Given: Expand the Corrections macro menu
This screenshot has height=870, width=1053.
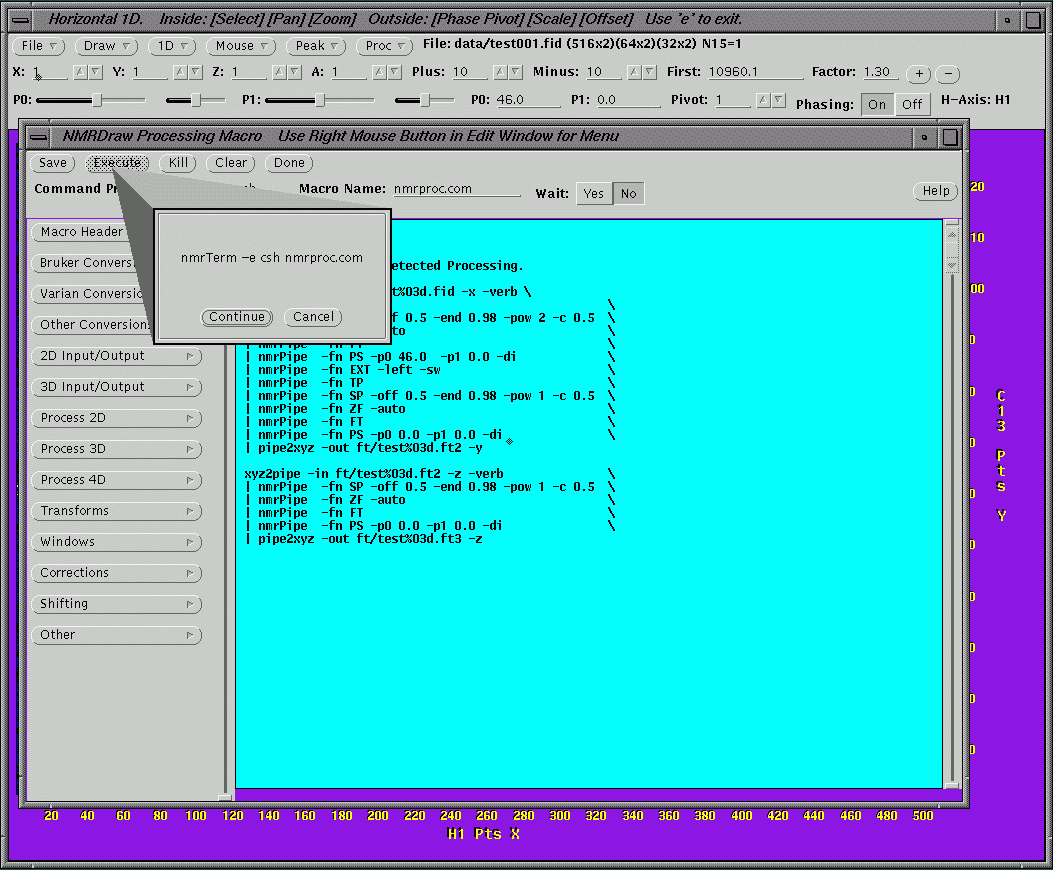Looking at the screenshot, I should [x=116, y=572].
